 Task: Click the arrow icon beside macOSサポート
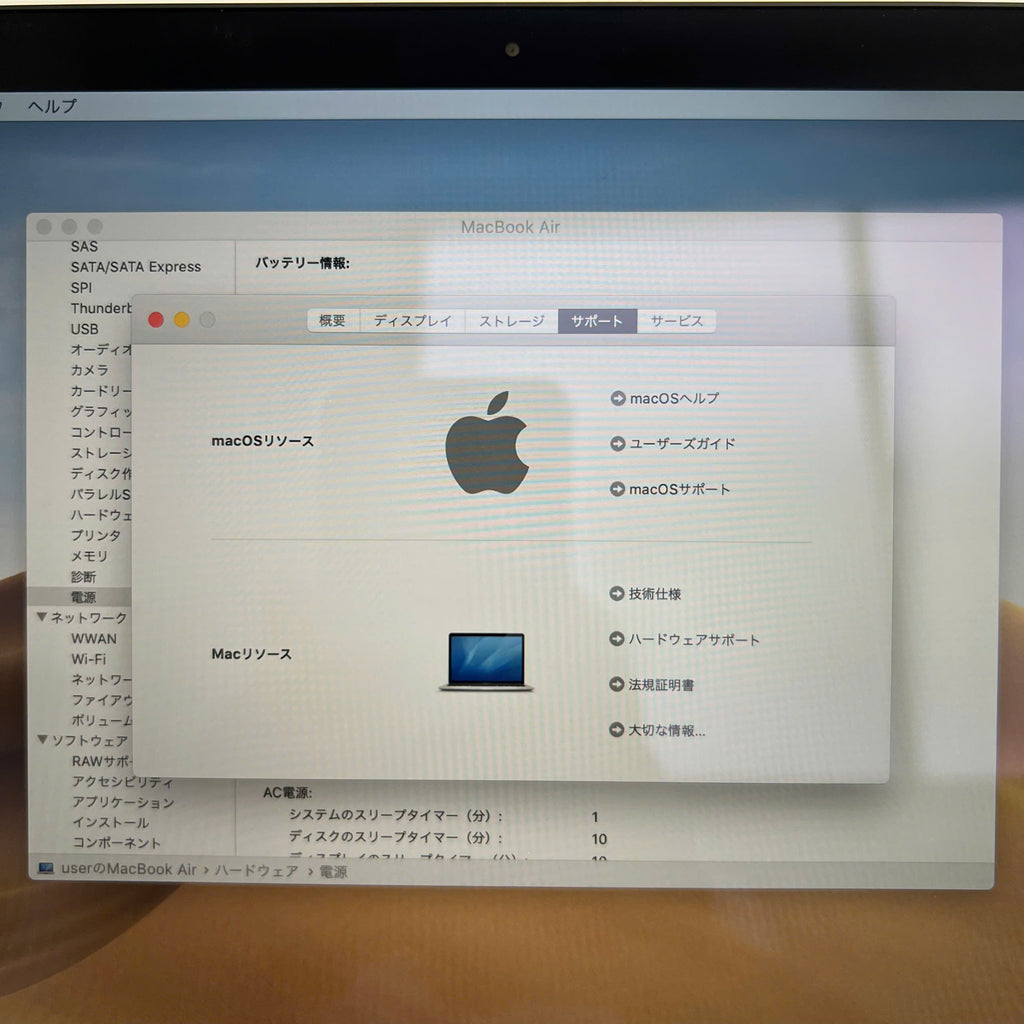point(617,488)
